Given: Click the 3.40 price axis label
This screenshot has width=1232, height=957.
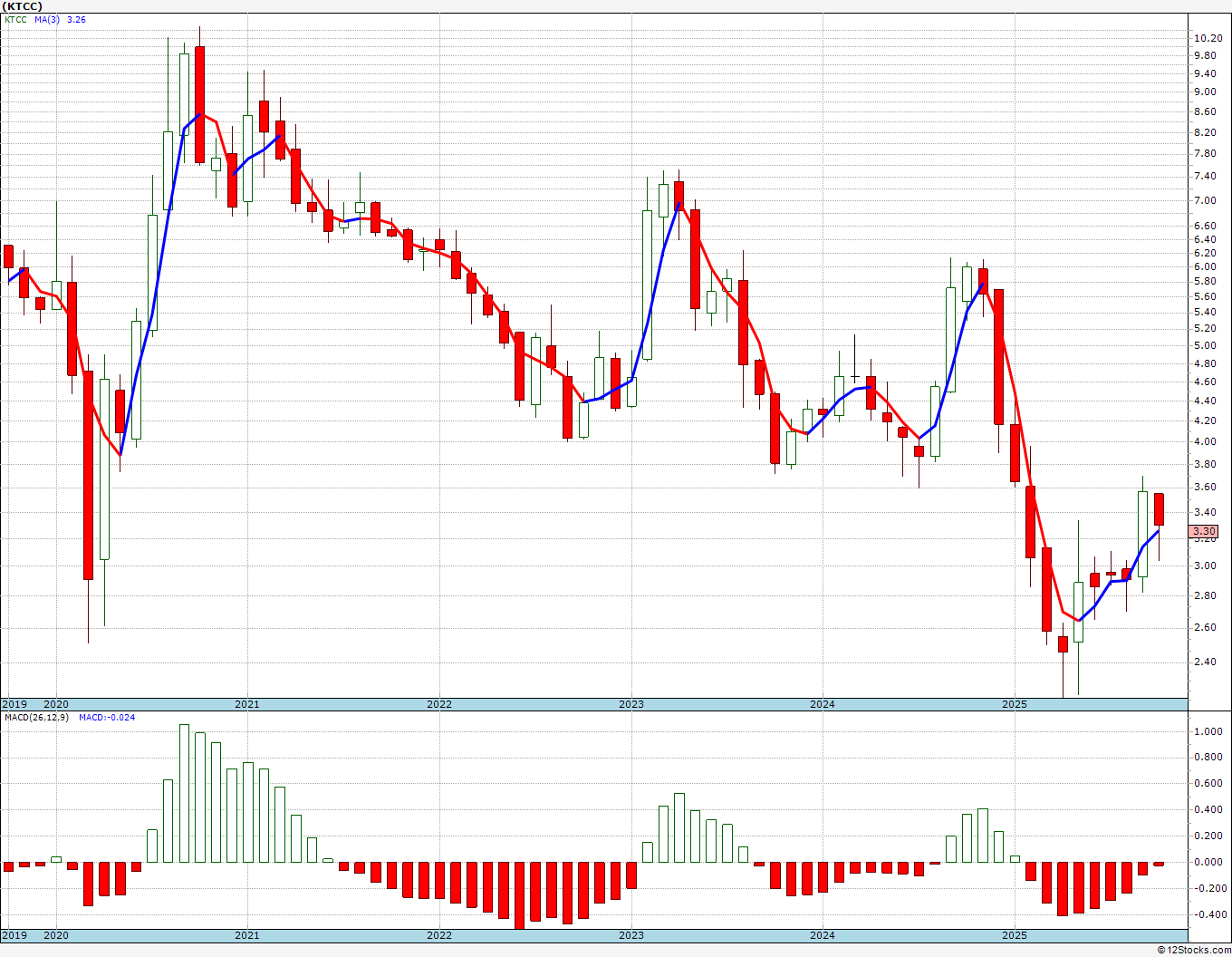Looking at the screenshot, I should pos(1205,512).
